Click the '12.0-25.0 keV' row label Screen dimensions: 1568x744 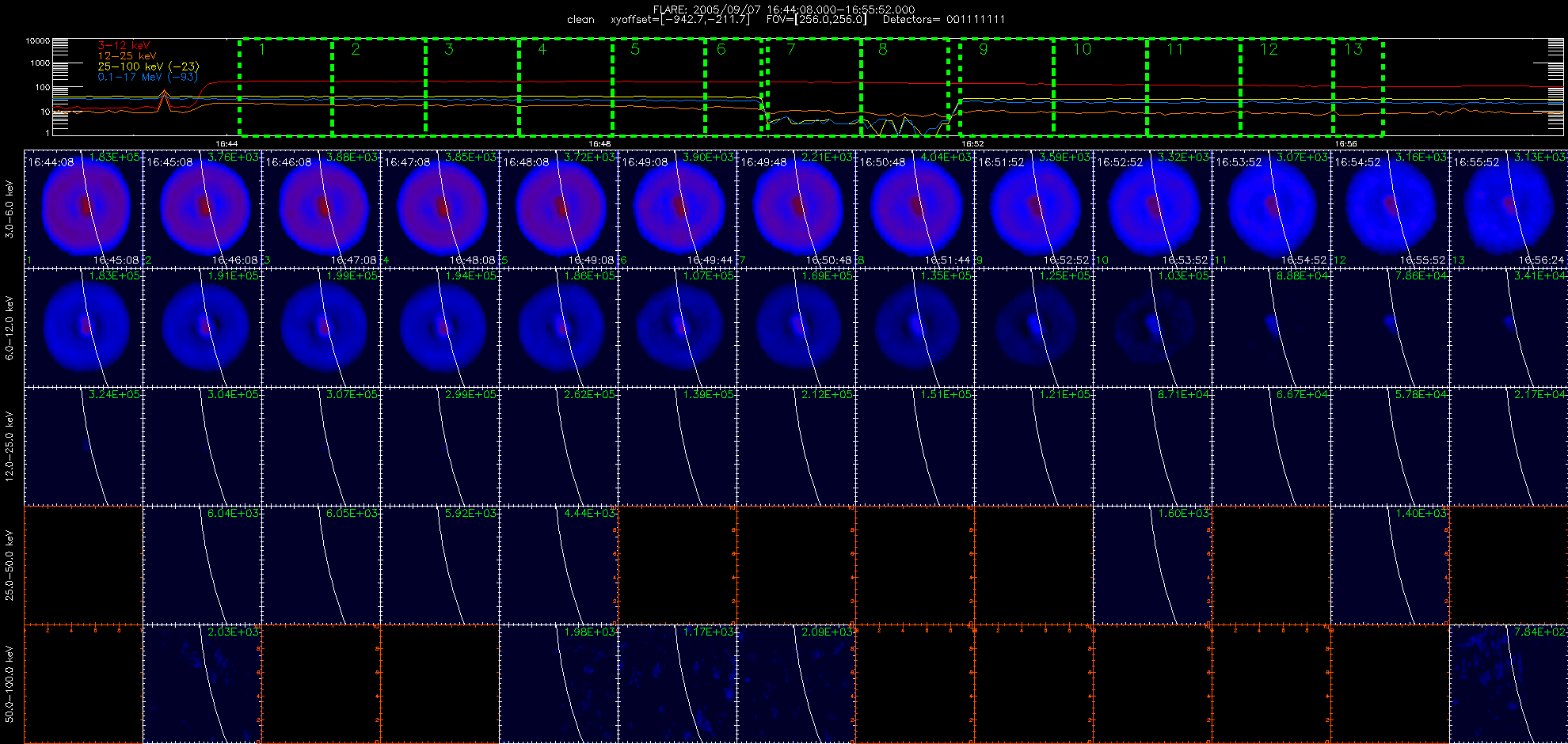coord(10,446)
